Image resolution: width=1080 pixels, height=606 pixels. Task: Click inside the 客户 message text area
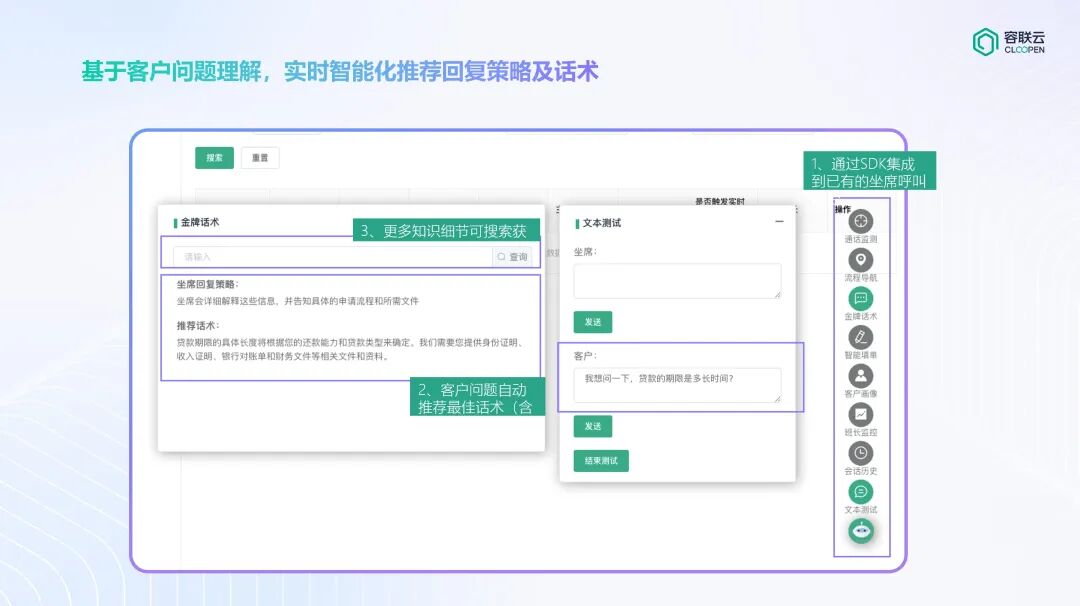(x=676, y=384)
